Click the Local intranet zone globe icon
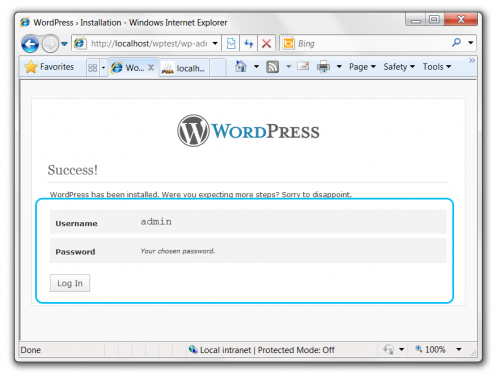The height and width of the screenshot is (378, 500). click(193, 349)
